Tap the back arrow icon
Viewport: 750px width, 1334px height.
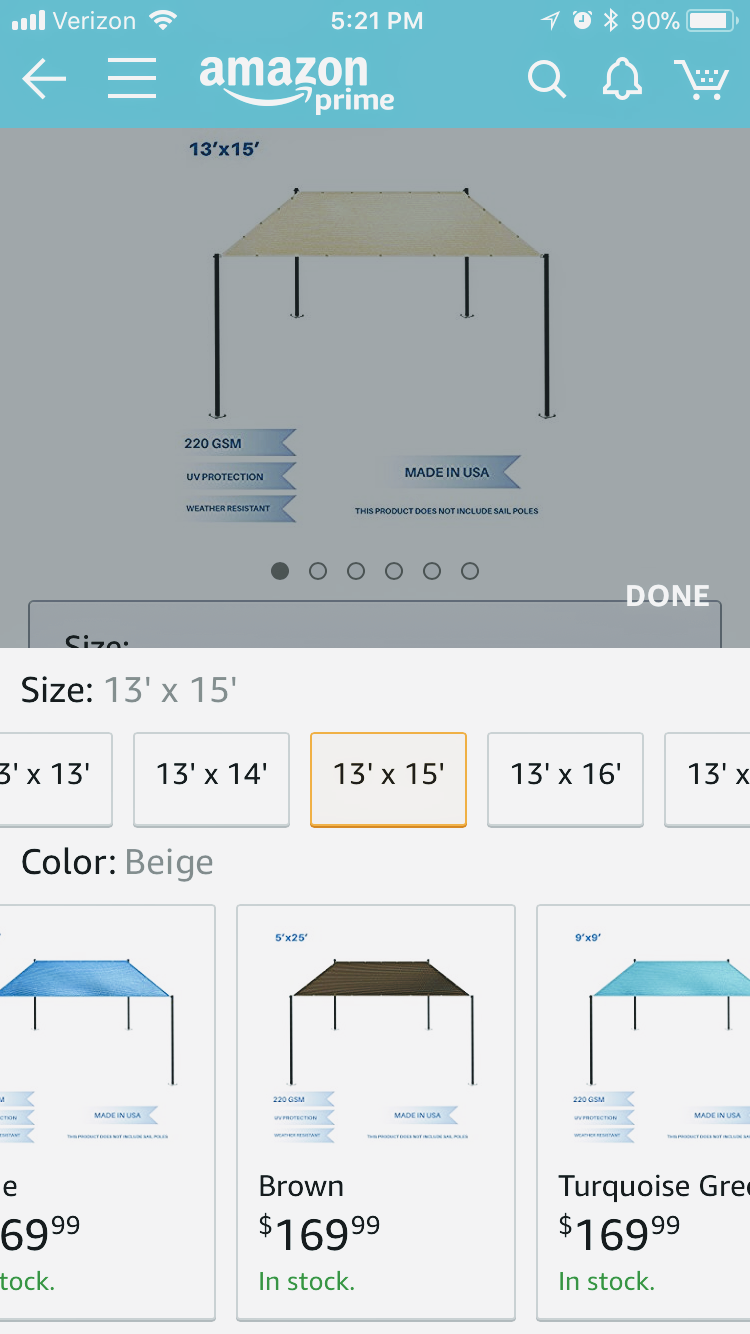44,80
